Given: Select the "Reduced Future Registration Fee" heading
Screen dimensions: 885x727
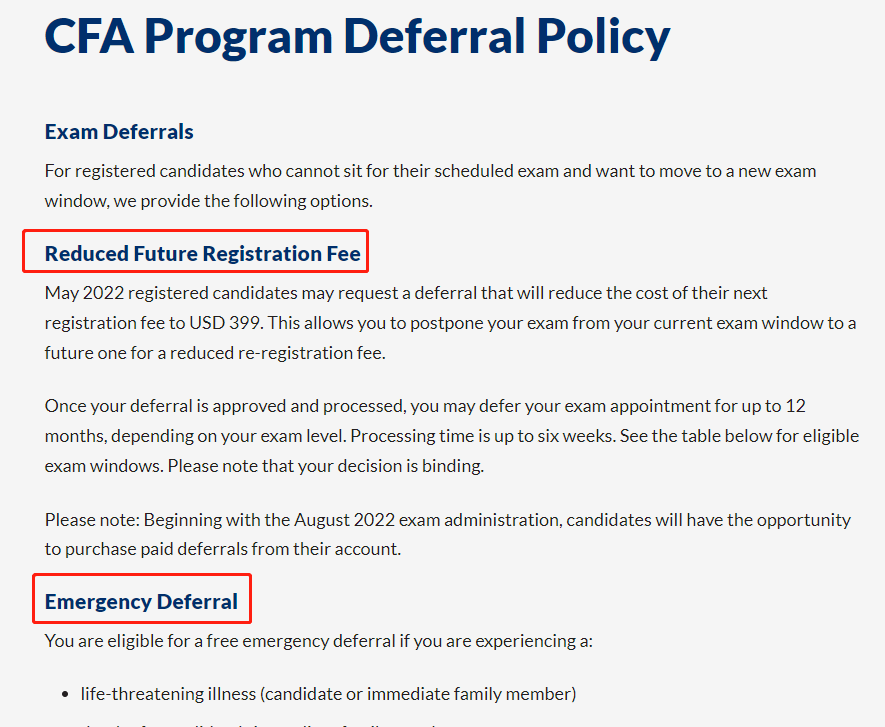Looking at the screenshot, I should coord(202,254).
